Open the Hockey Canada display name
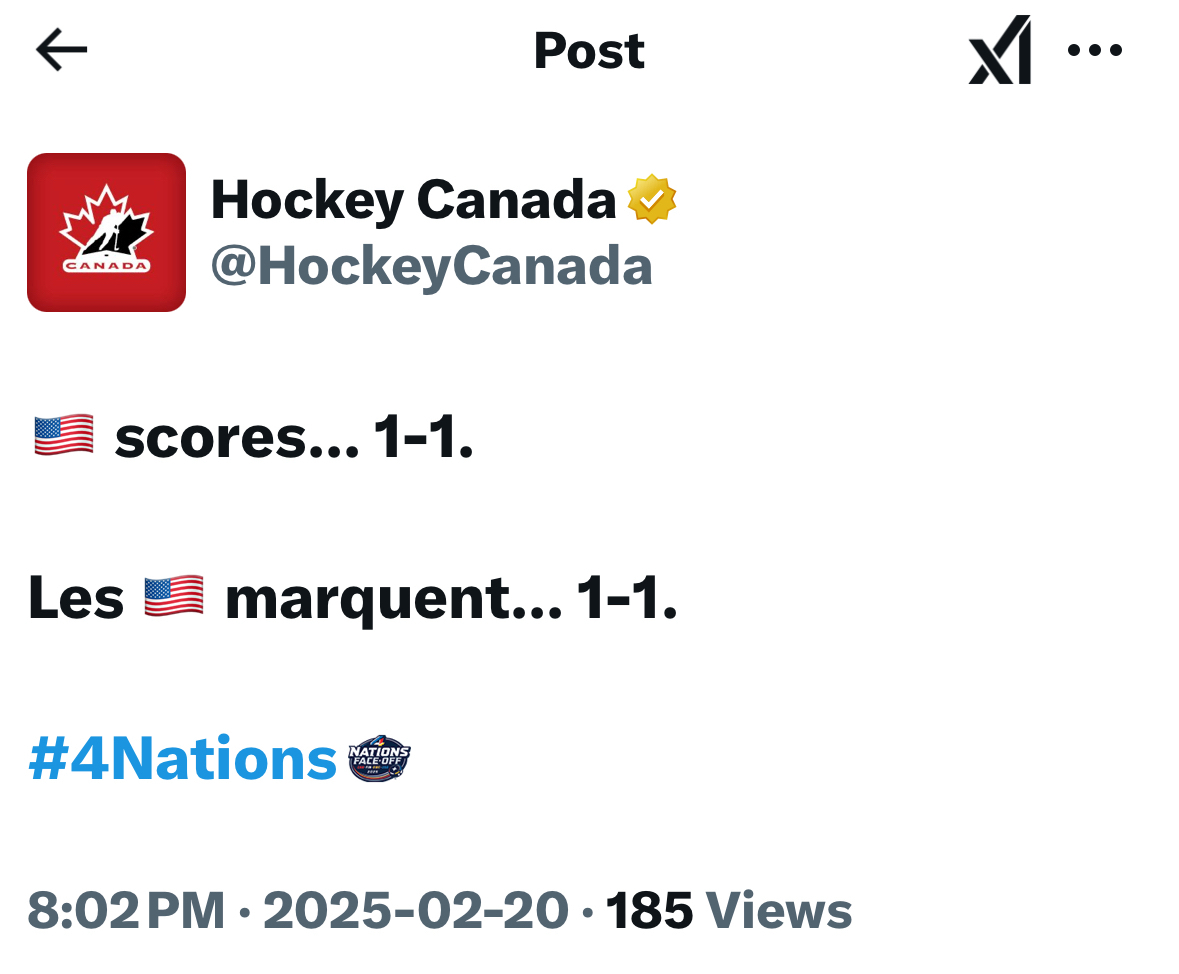Screen dimensions: 1179x974 [x=413, y=200]
